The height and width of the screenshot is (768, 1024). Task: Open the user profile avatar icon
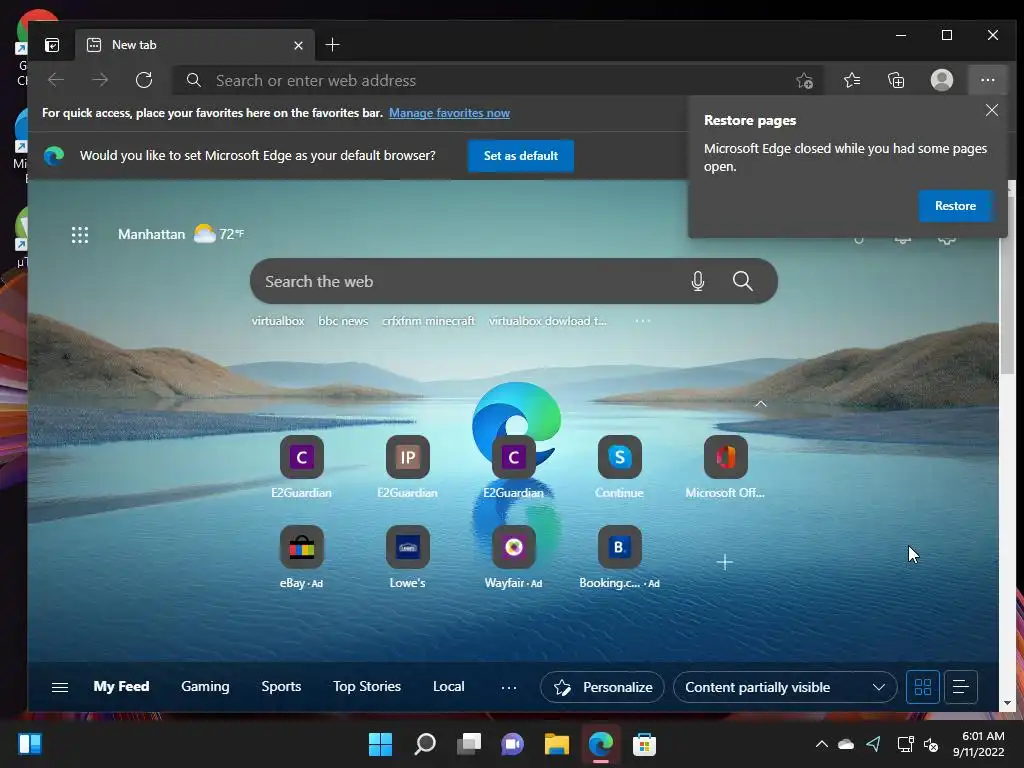[x=941, y=80]
